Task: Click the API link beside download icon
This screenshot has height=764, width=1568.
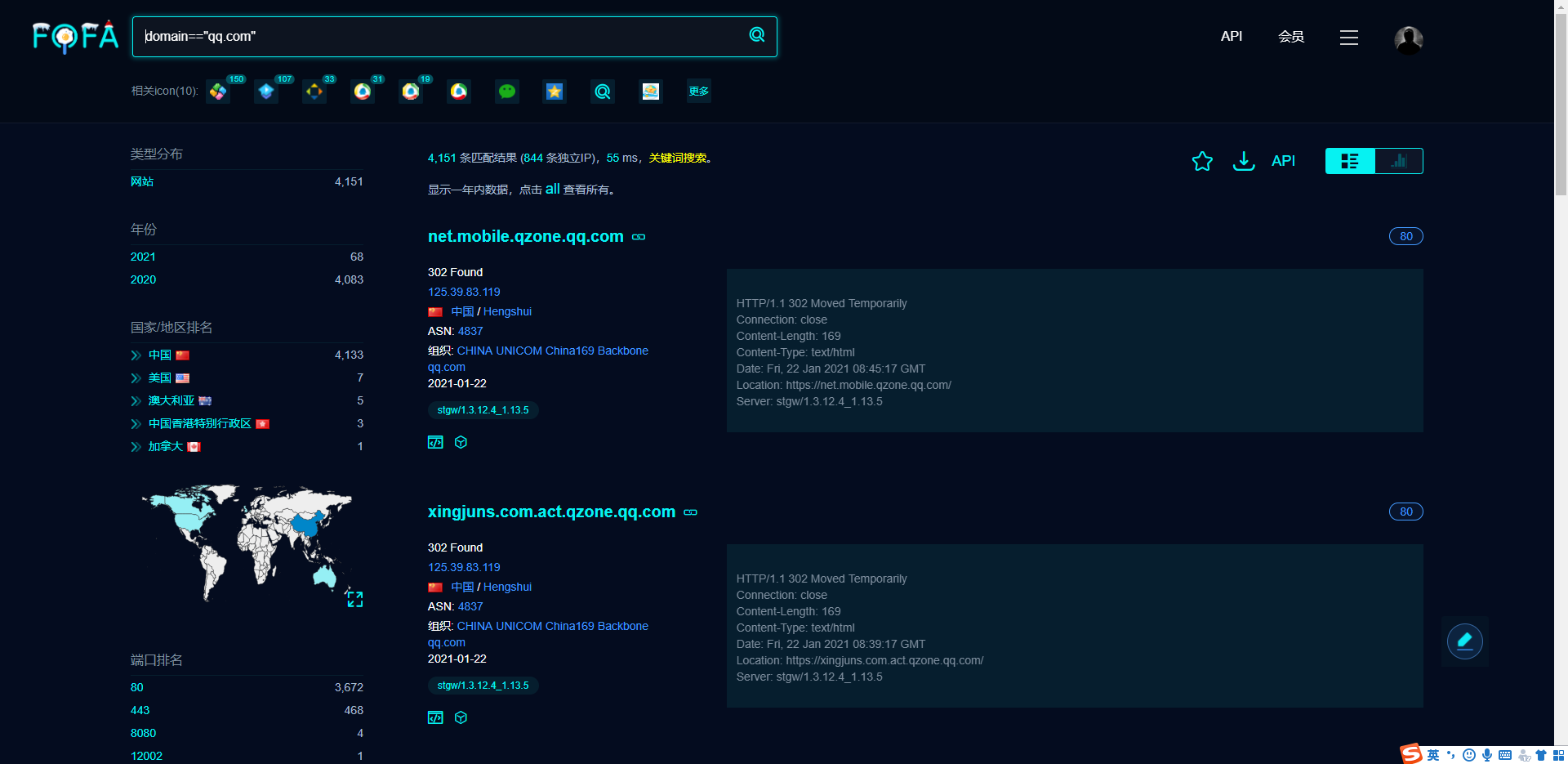Action: 1283,161
